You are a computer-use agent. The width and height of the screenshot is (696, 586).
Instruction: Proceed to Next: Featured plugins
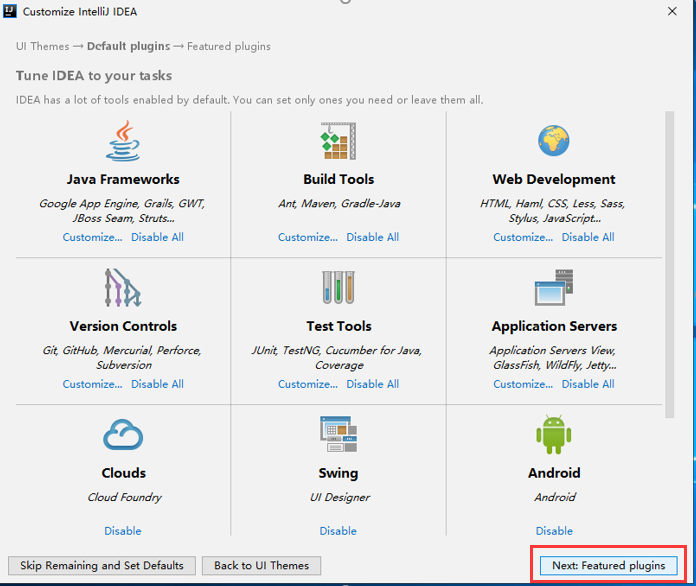[609, 566]
